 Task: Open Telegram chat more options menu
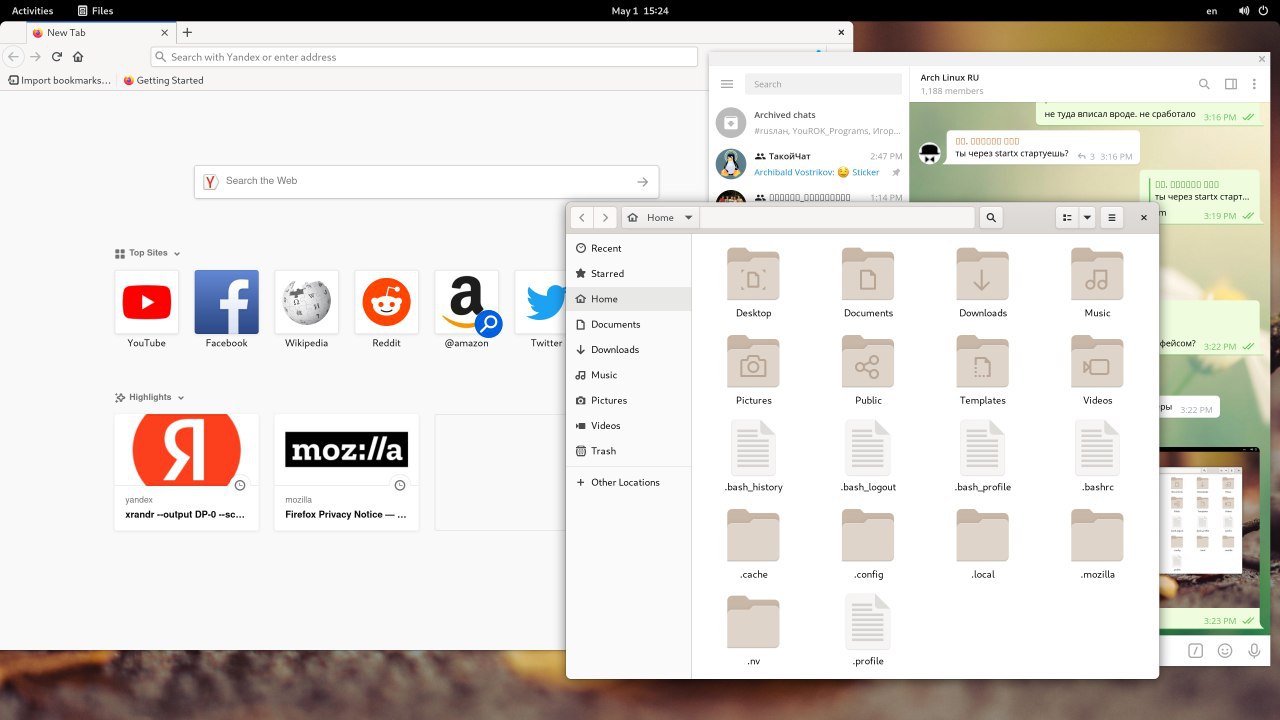pos(1254,84)
